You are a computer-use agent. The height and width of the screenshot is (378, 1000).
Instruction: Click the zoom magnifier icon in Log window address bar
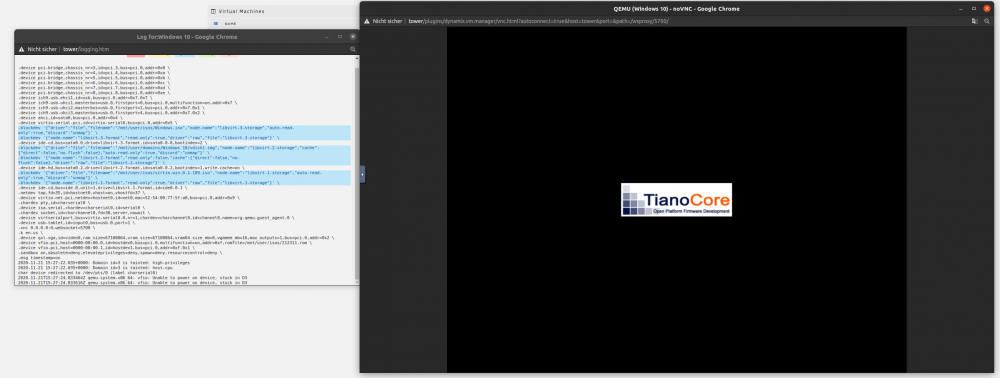click(353, 49)
